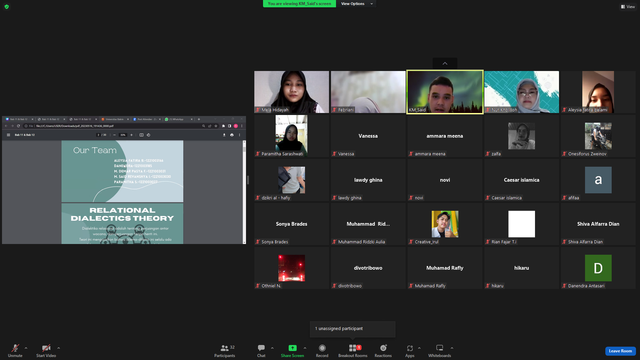Start recording with Record button
The width and height of the screenshot is (640, 360).
coord(322,350)
